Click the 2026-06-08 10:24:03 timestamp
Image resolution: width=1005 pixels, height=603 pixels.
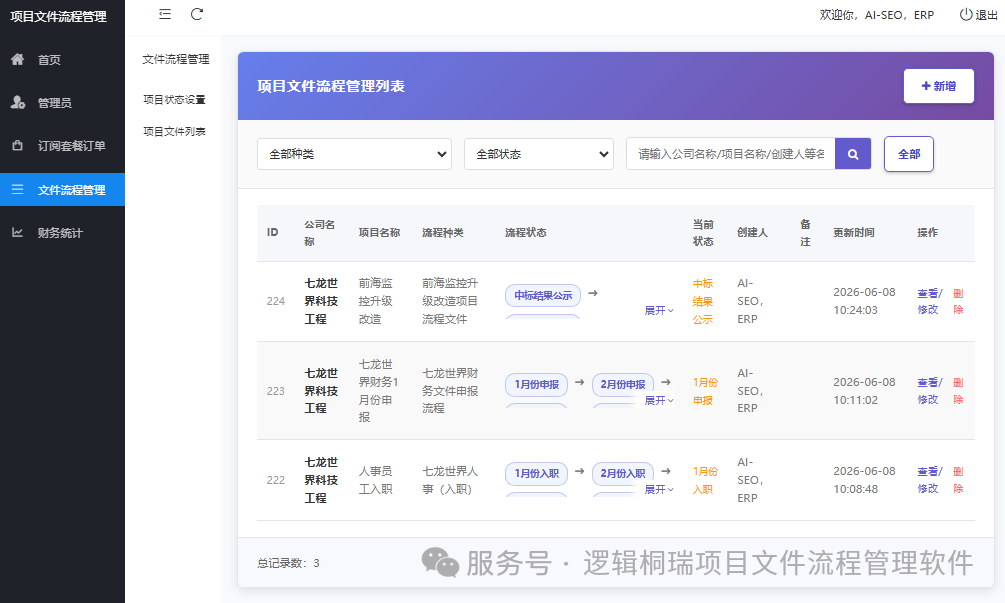[864, 301]
